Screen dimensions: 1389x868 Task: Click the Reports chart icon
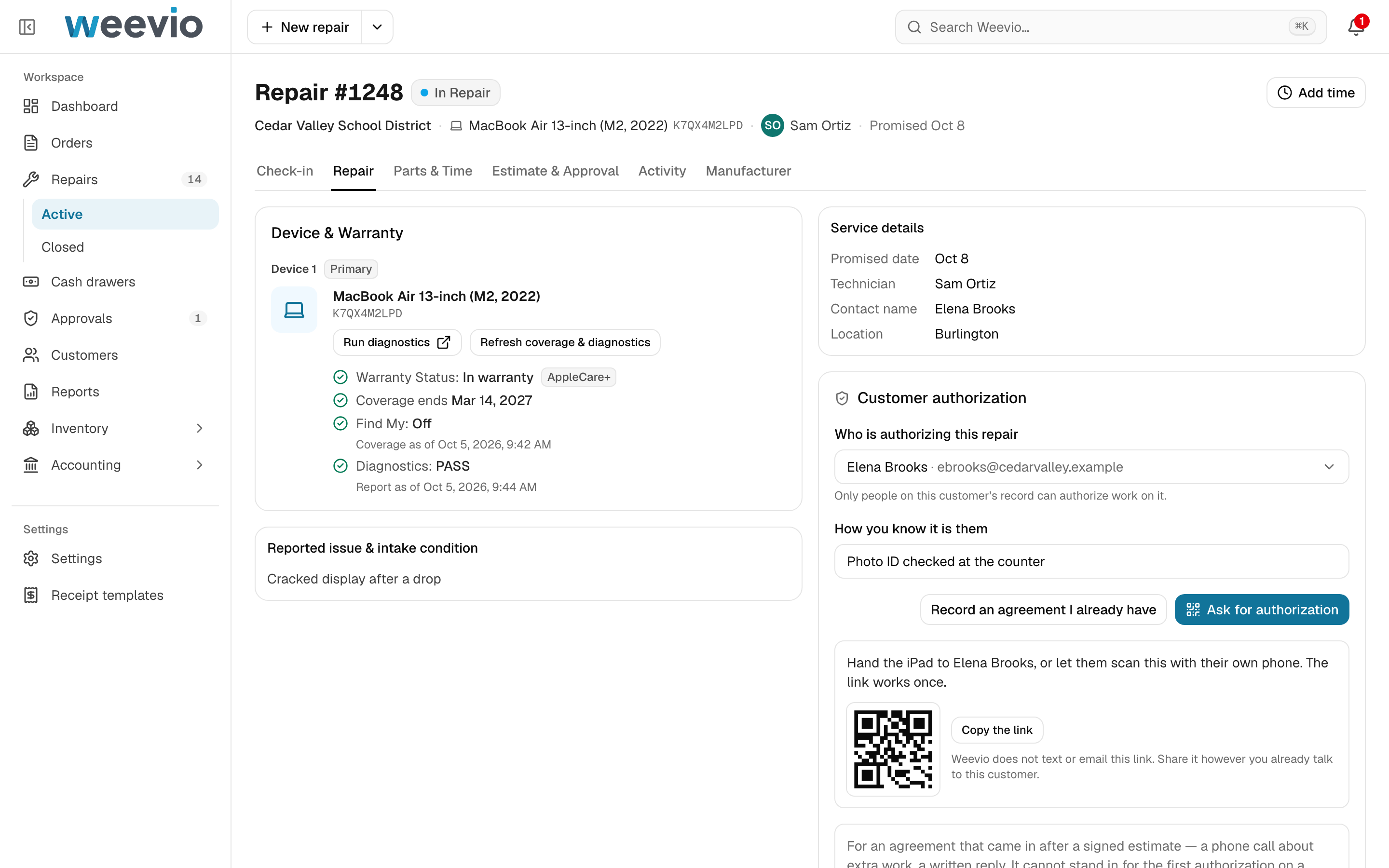pyautogui.click(x=31, y=392)
